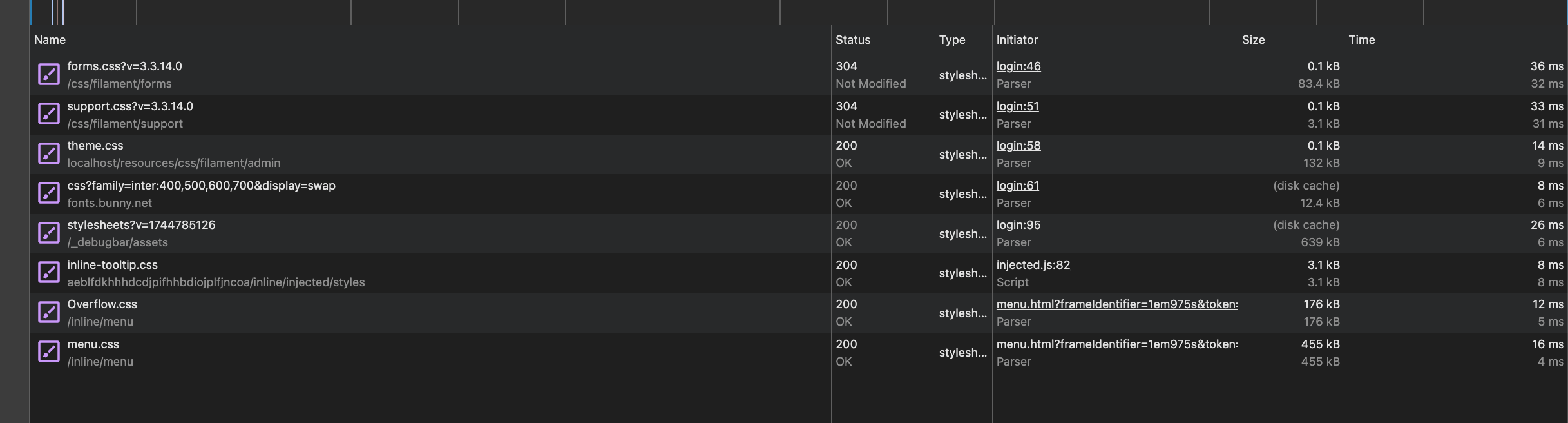Sort by the Type column header
This screenshot has height=423, width=1568.
point(952,40)
